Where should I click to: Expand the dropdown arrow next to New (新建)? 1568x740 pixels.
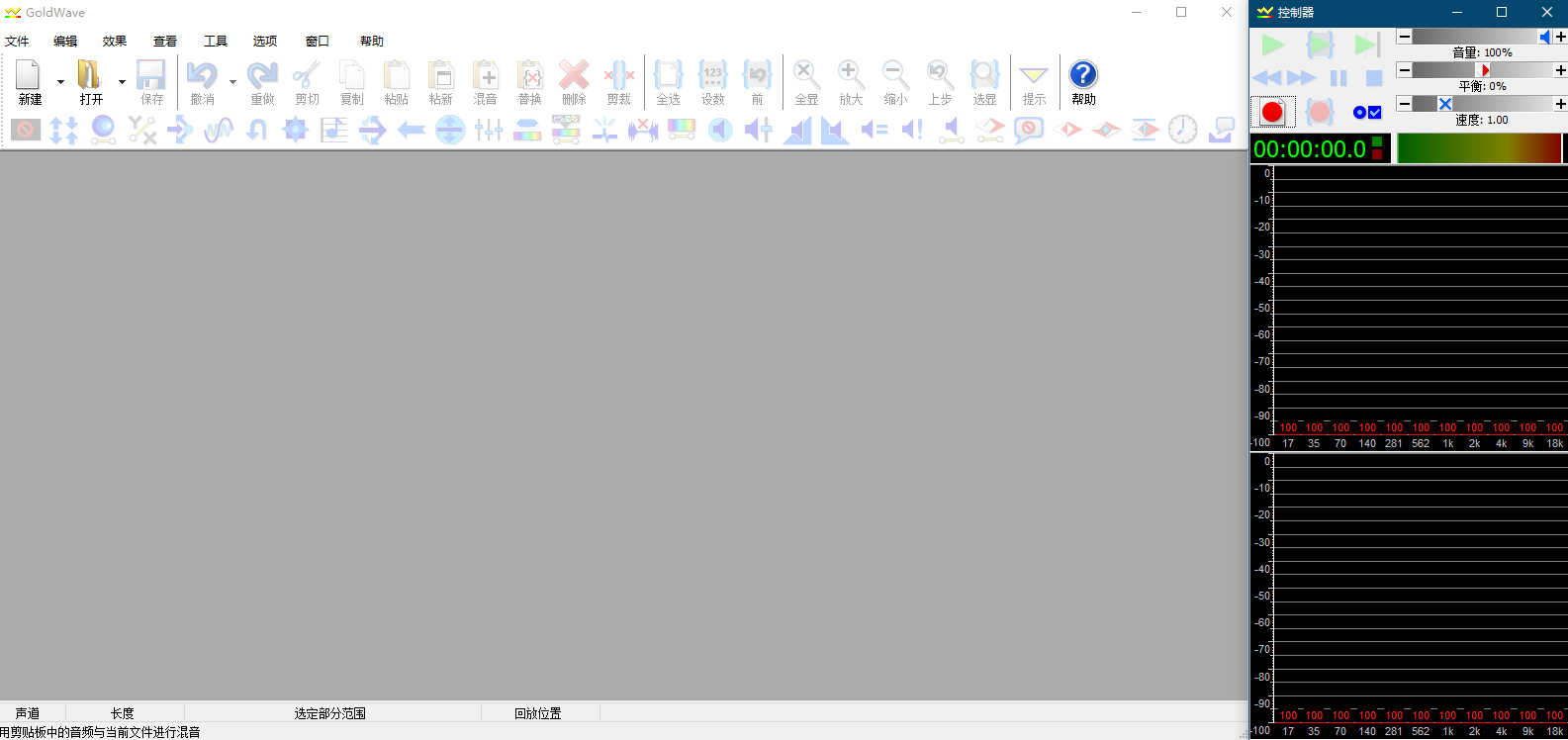click(x=60, y=82)
